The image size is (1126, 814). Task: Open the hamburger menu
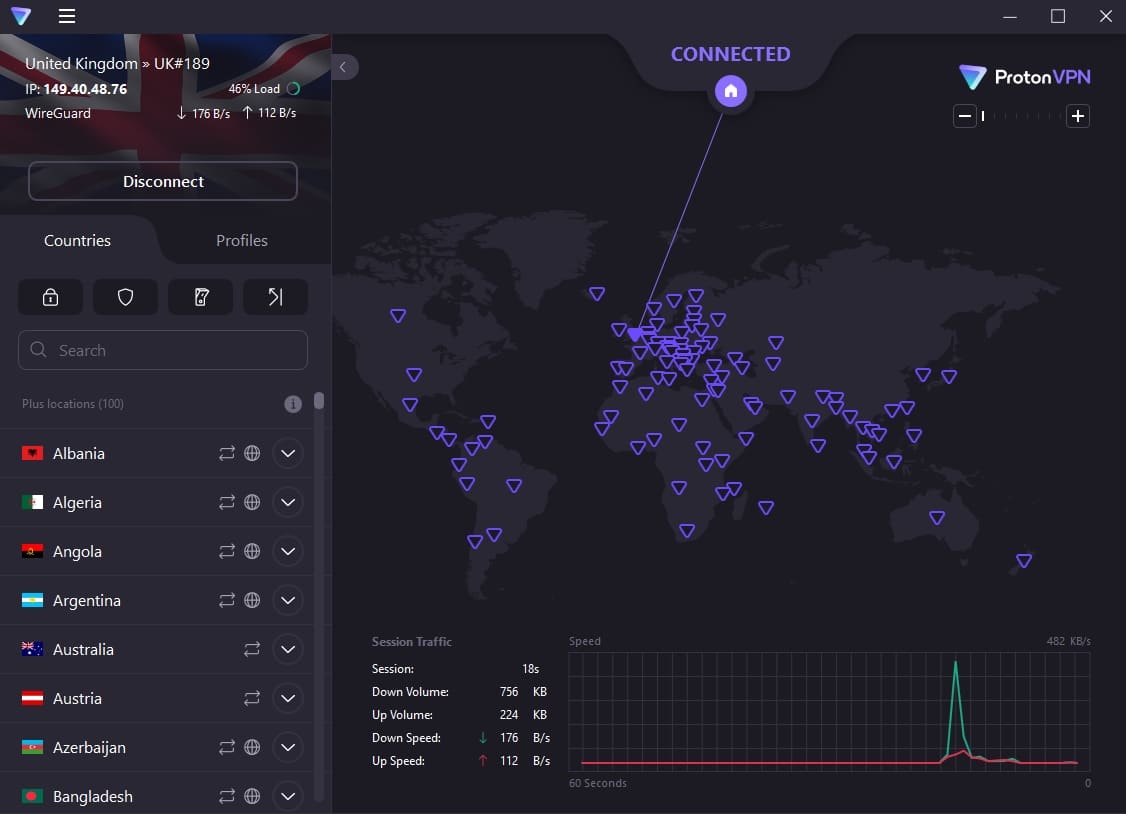coord(67,16)
